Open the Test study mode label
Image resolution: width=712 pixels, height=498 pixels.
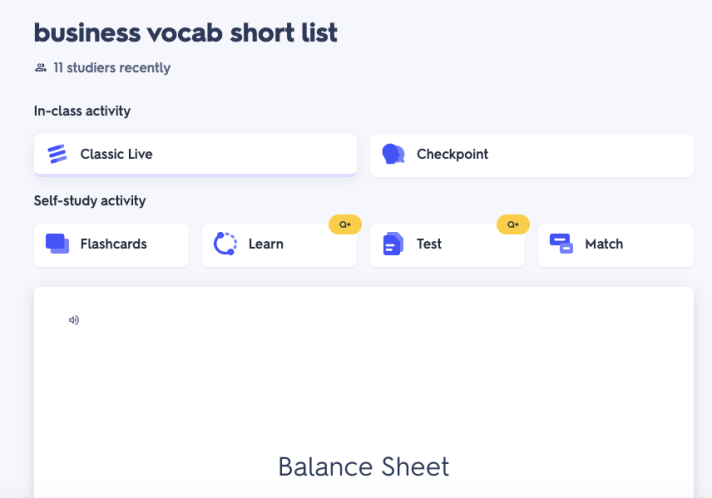[x=429, y=244]
